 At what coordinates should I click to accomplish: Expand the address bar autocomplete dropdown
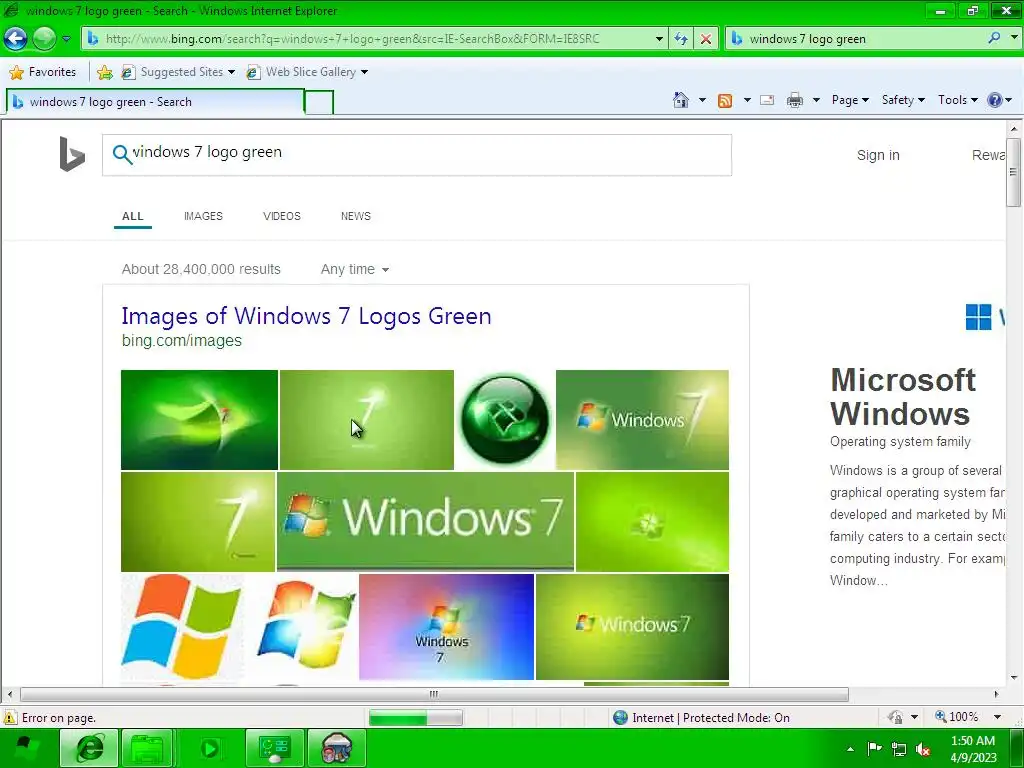coord(660,39)
